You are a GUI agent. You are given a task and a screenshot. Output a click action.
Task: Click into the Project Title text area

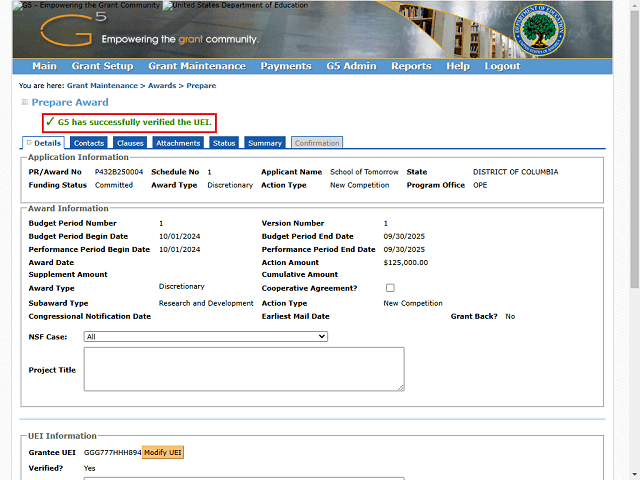243,369
